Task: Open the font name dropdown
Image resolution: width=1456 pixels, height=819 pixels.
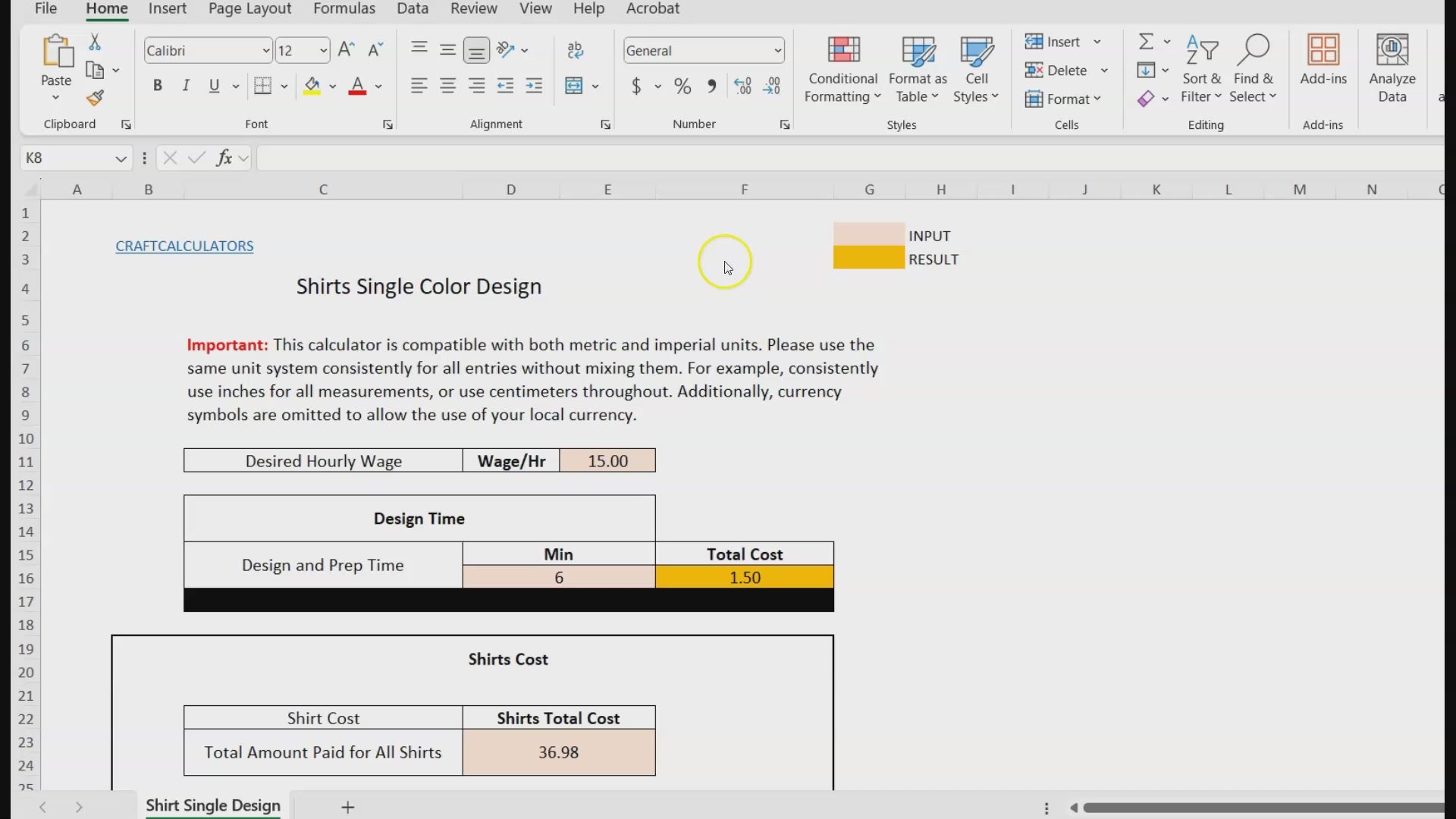Action: point(265,51)
